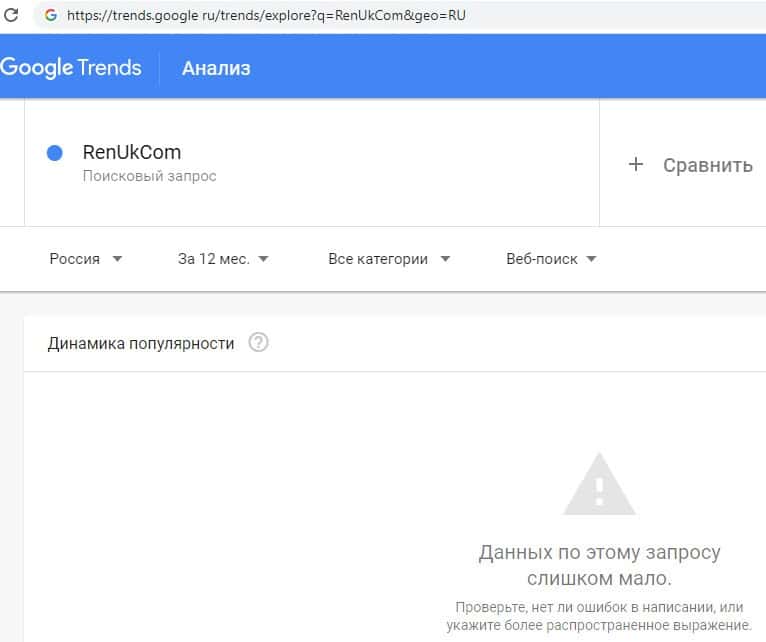Open the Google Trends home logo
Image resolution: width=766 pixels, height=642 pixels.
[x=70, y=68]
